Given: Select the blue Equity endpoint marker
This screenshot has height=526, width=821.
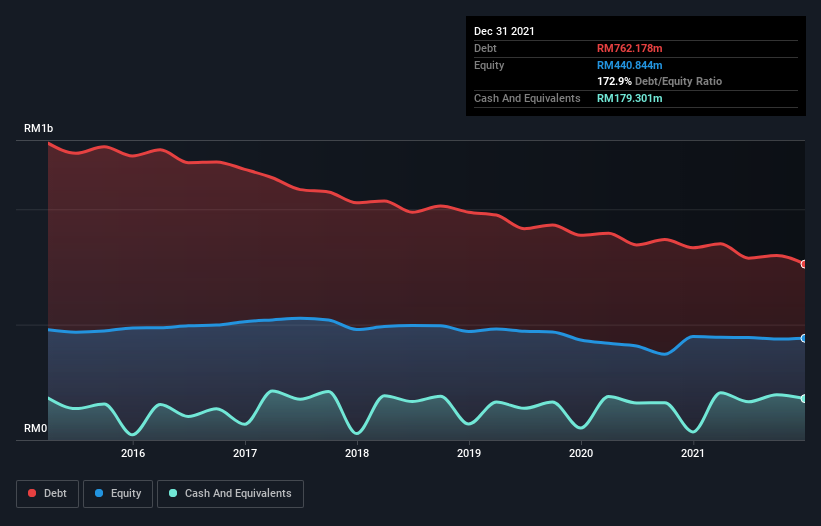Looking at the screenshot, I should click(804, 339).
